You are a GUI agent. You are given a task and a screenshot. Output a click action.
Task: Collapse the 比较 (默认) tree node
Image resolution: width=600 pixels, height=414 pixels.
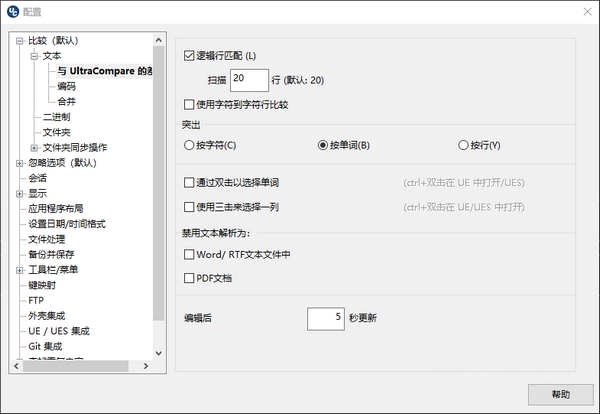(20, 41)
